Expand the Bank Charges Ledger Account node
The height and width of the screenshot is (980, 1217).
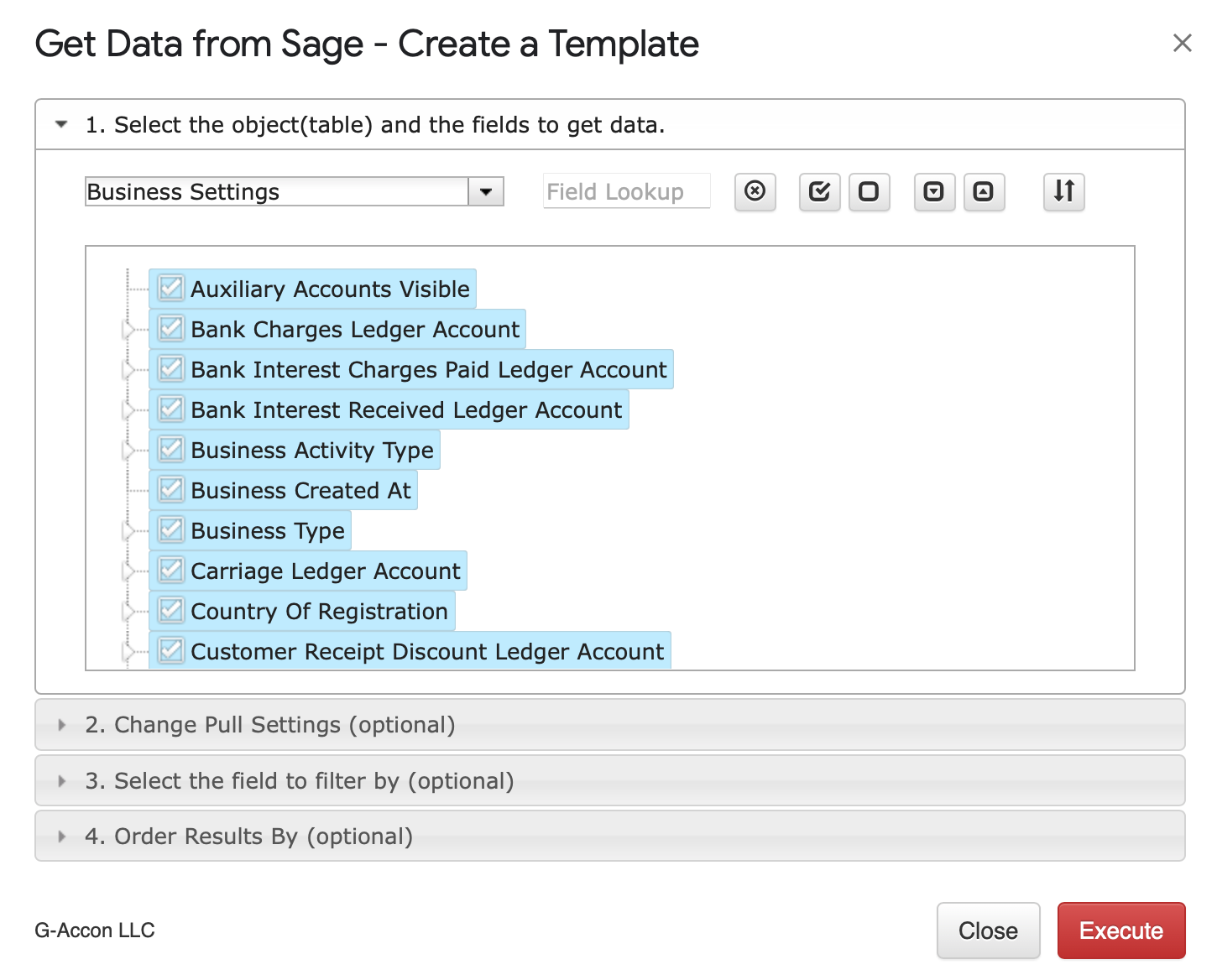[128, 330]
